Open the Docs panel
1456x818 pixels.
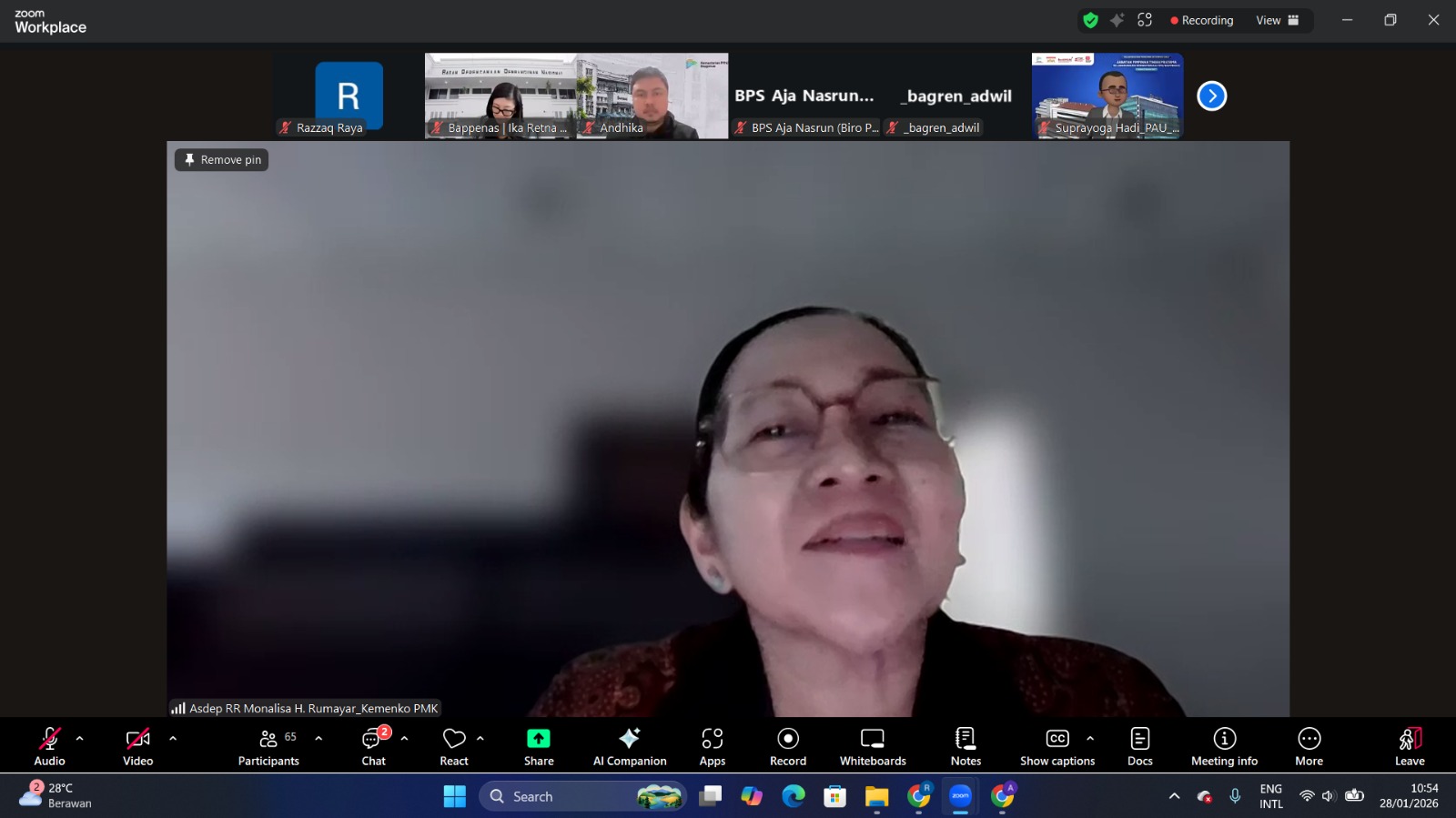pos(1139,746)
